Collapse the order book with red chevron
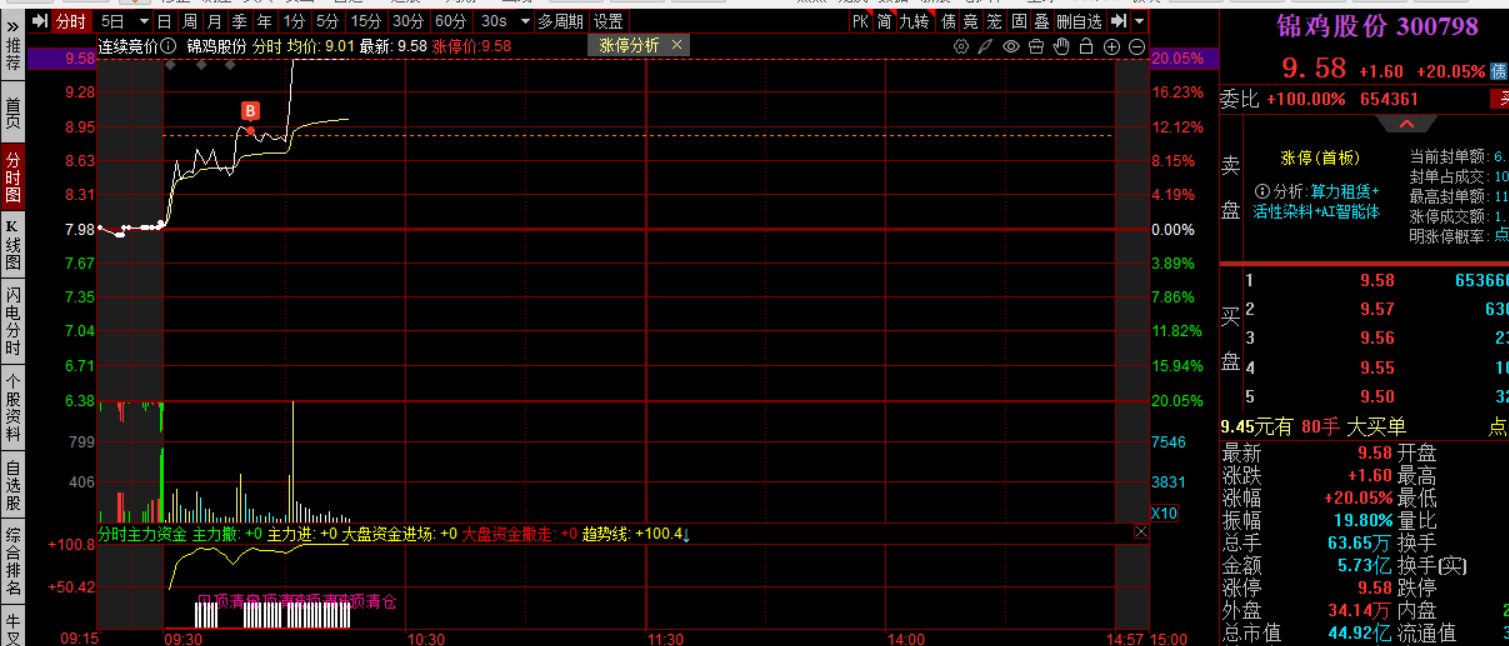Screen dimensions: 1509x646 1405,124
